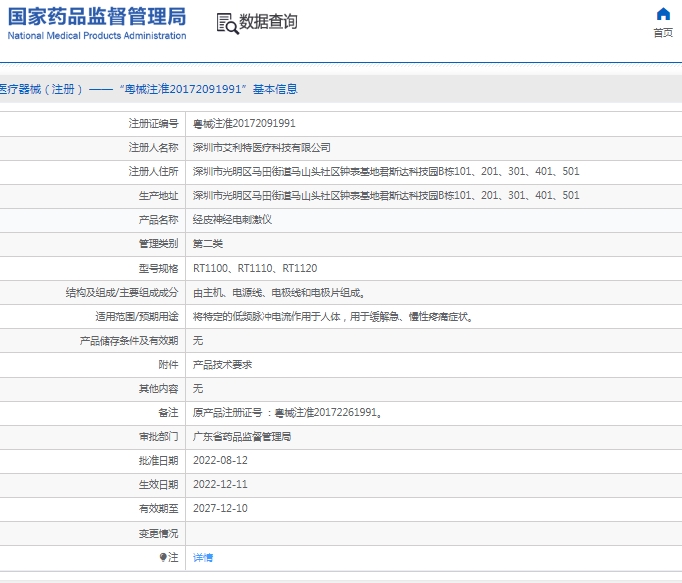Click the 生效日期 row label

tap(159, 484)
